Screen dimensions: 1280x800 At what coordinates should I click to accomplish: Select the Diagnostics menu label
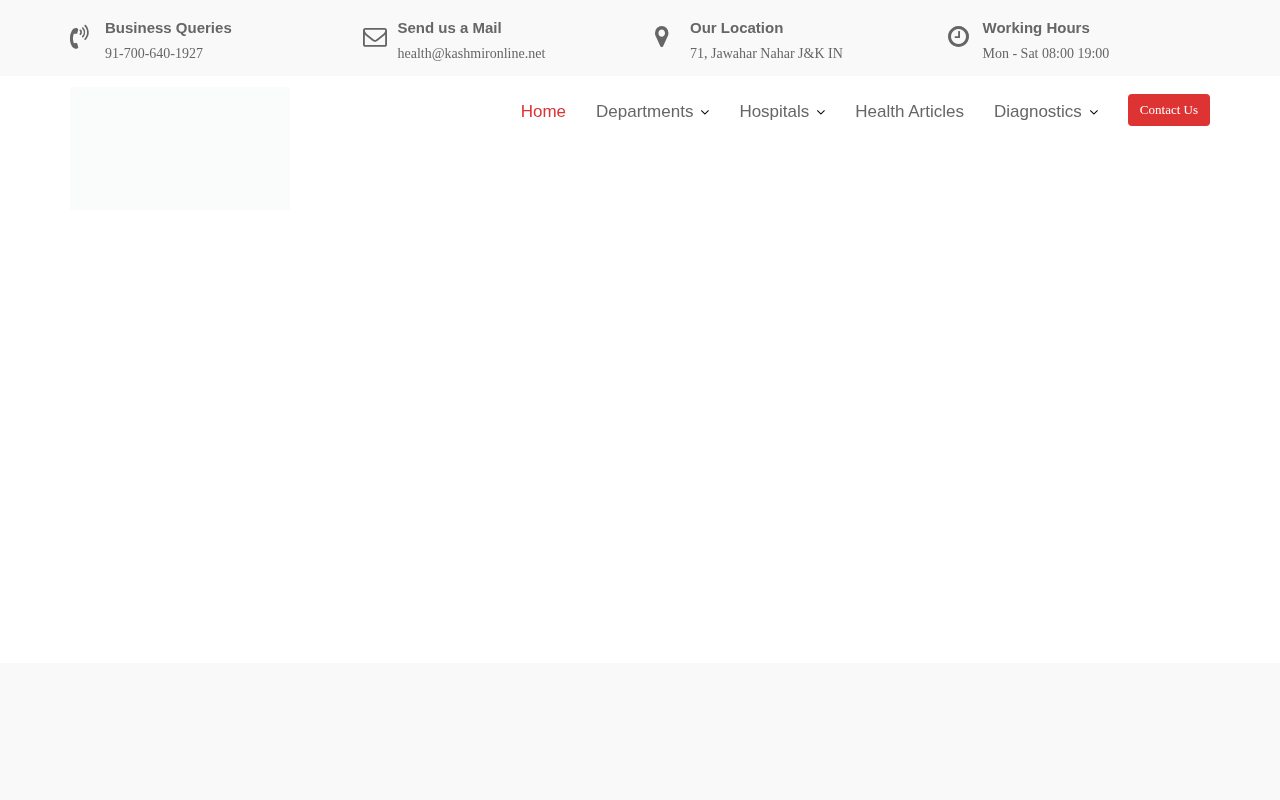[1037, 112]
